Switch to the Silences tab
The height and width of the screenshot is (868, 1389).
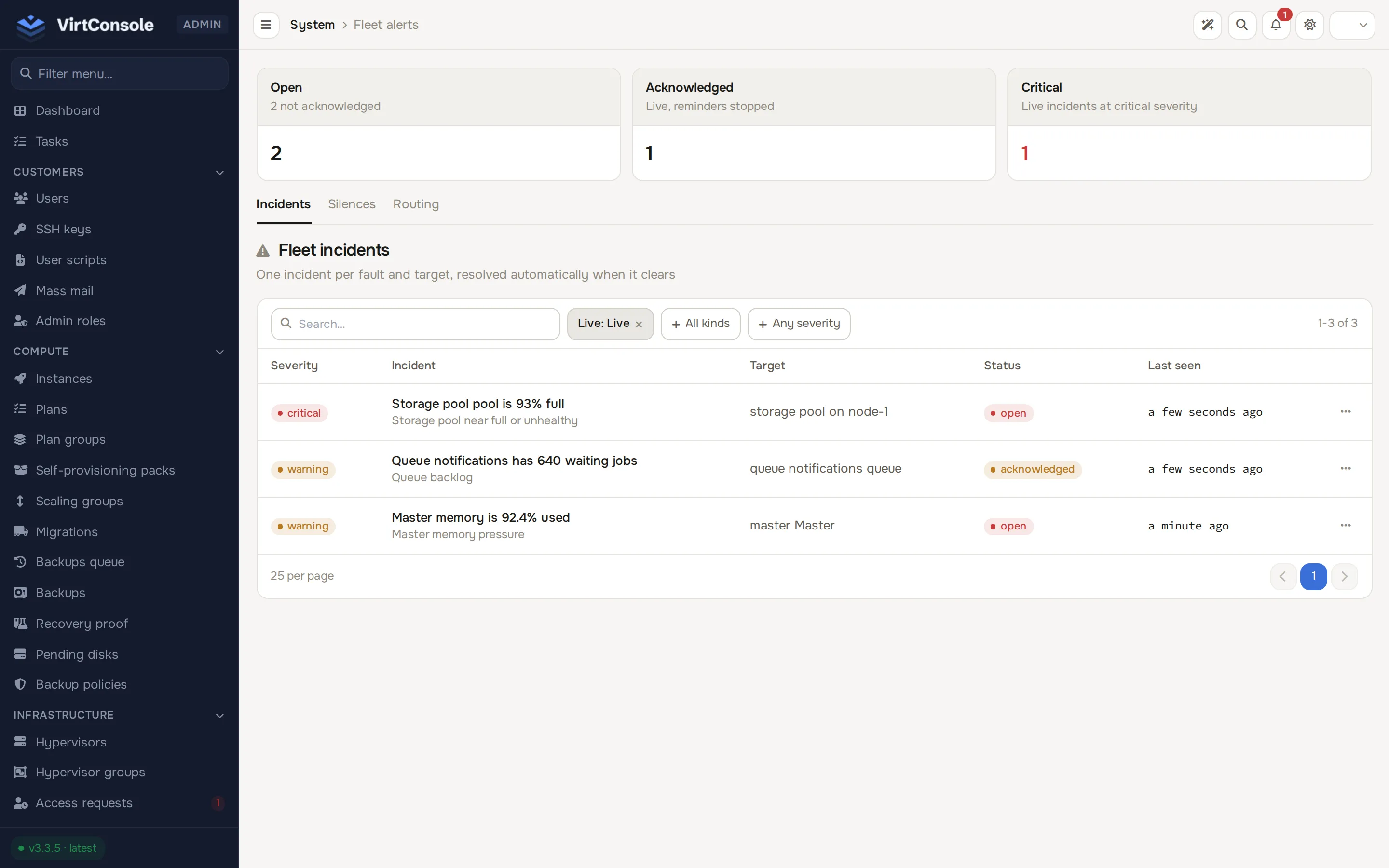[351, 204]
